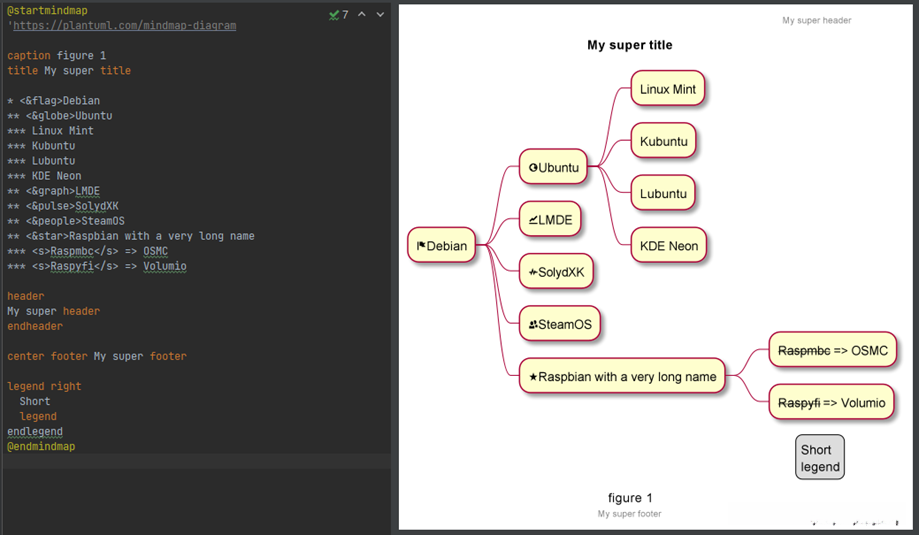Place cursor on @endmindmap line
Viewport: 919px width, 535px height.
[x=41, y=446]
